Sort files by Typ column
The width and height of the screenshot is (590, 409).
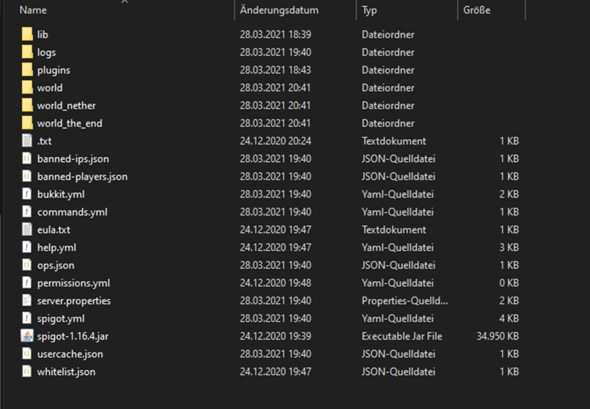369,10
